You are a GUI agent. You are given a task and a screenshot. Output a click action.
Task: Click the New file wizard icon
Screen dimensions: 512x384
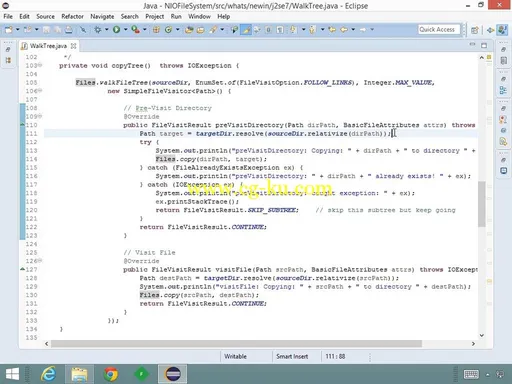click(x=9, y=30)
